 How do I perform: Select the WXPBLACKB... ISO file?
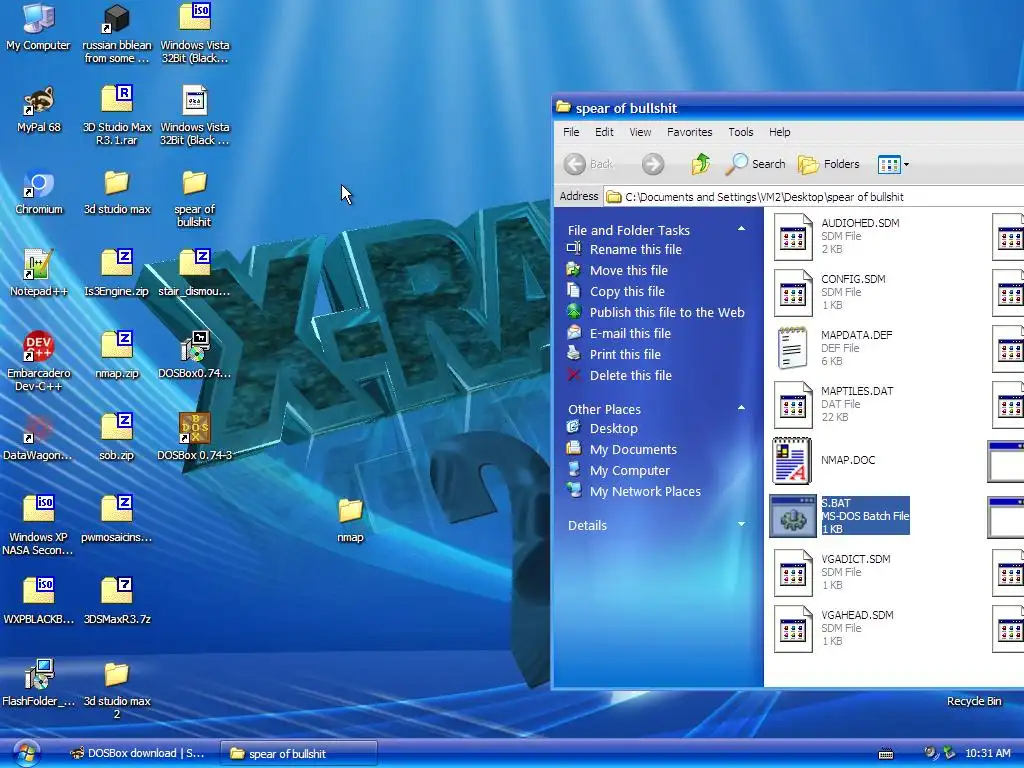[x=39, y=601]
